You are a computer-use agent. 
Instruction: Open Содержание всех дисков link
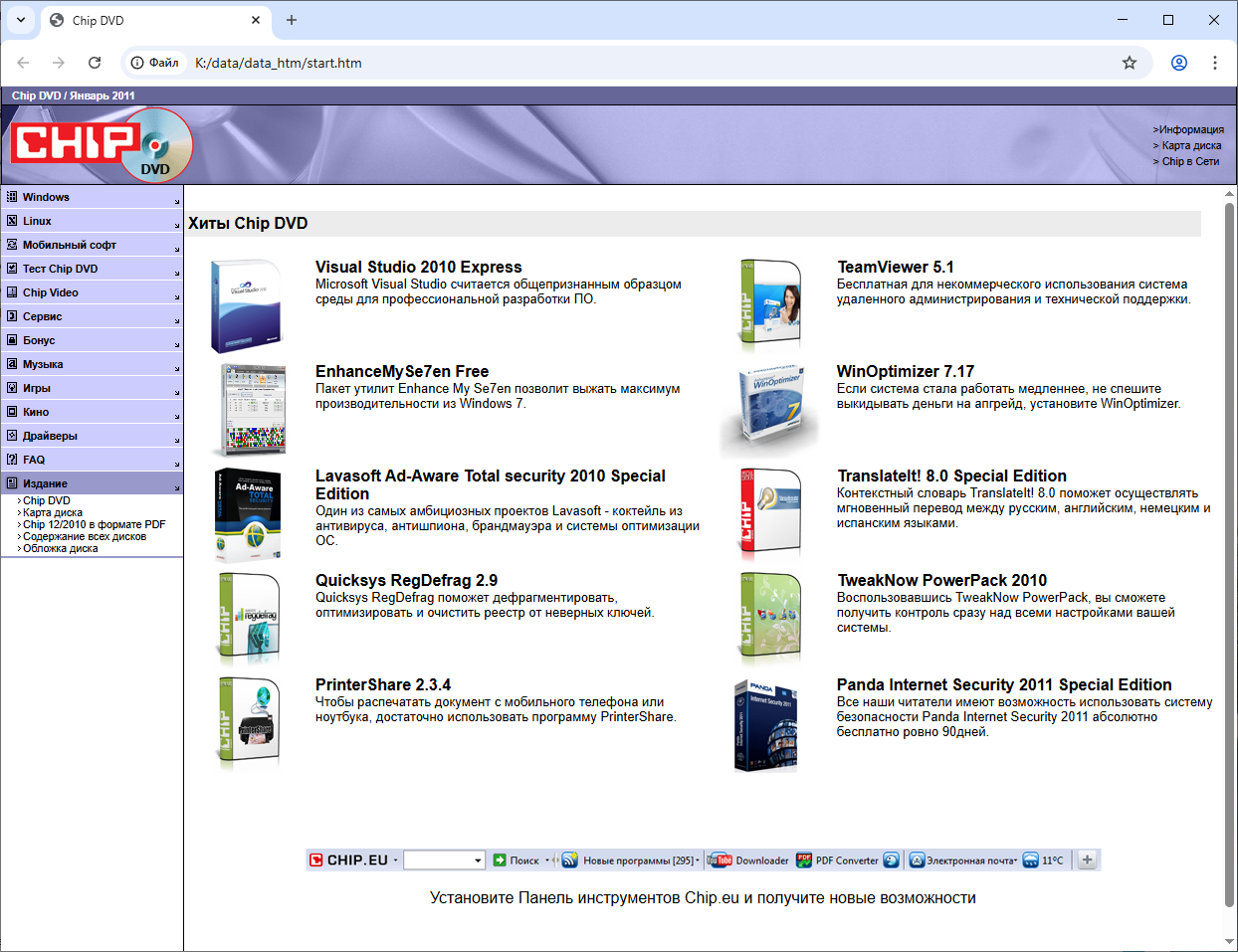pos(85,536)
